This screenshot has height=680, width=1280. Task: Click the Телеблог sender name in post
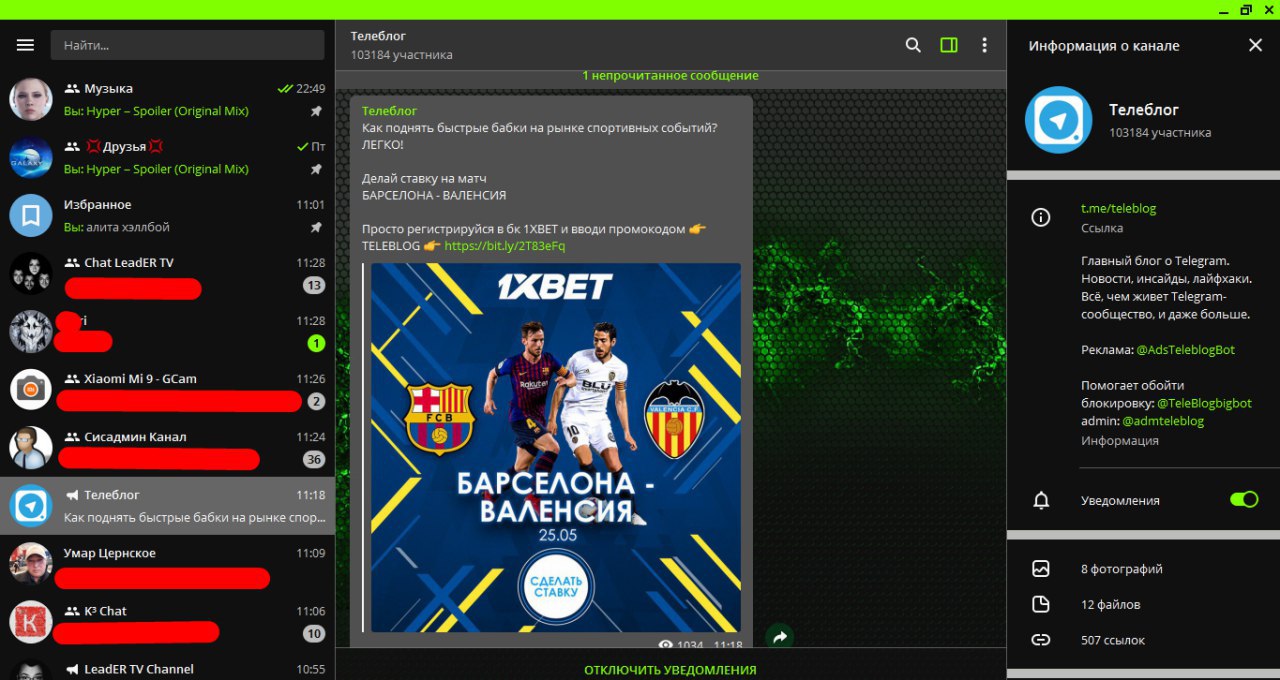click(x=389, y=111)
